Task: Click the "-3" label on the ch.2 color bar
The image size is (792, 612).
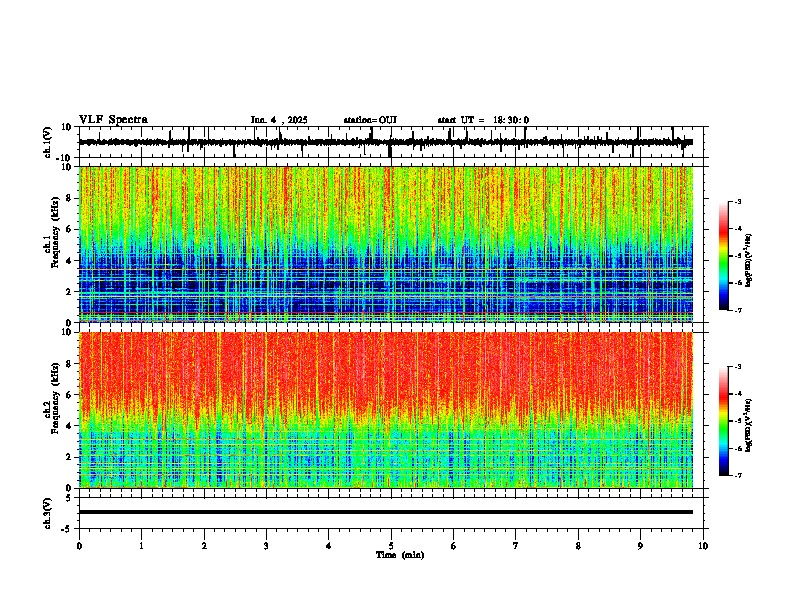Action: click(x=738, y=367)
